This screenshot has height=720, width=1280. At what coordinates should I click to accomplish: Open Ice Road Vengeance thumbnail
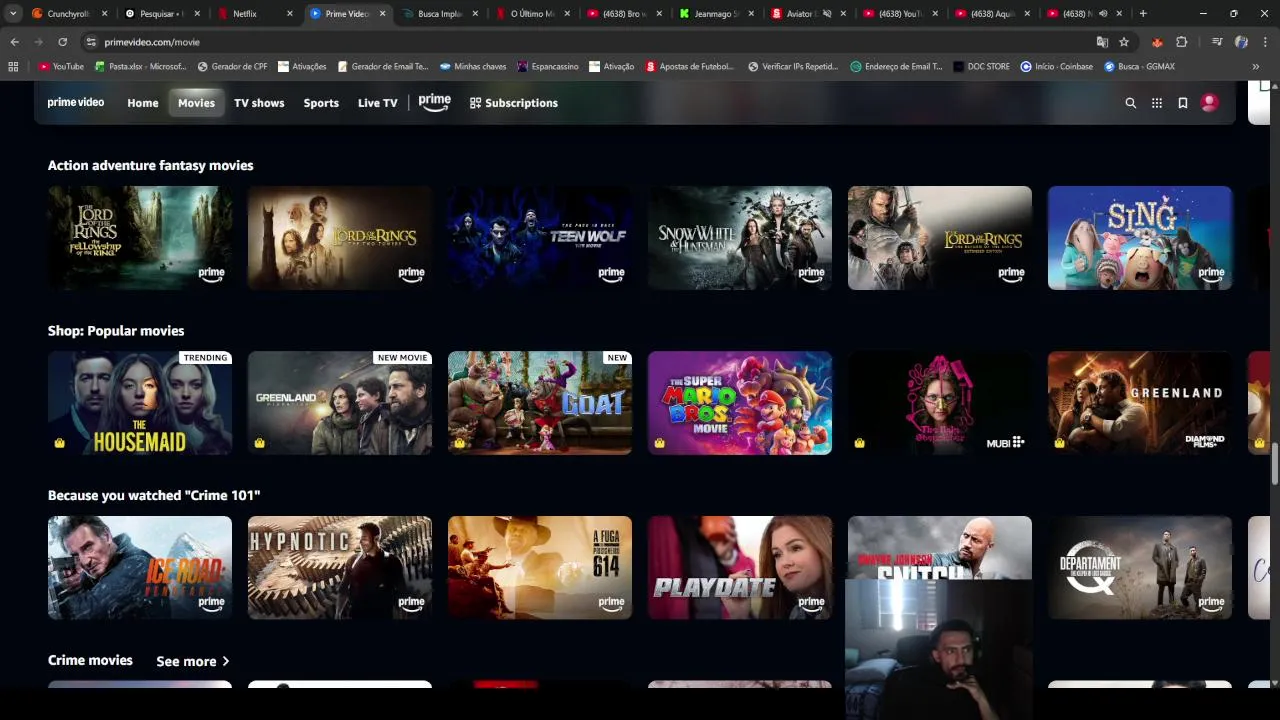tap(140, 568)
